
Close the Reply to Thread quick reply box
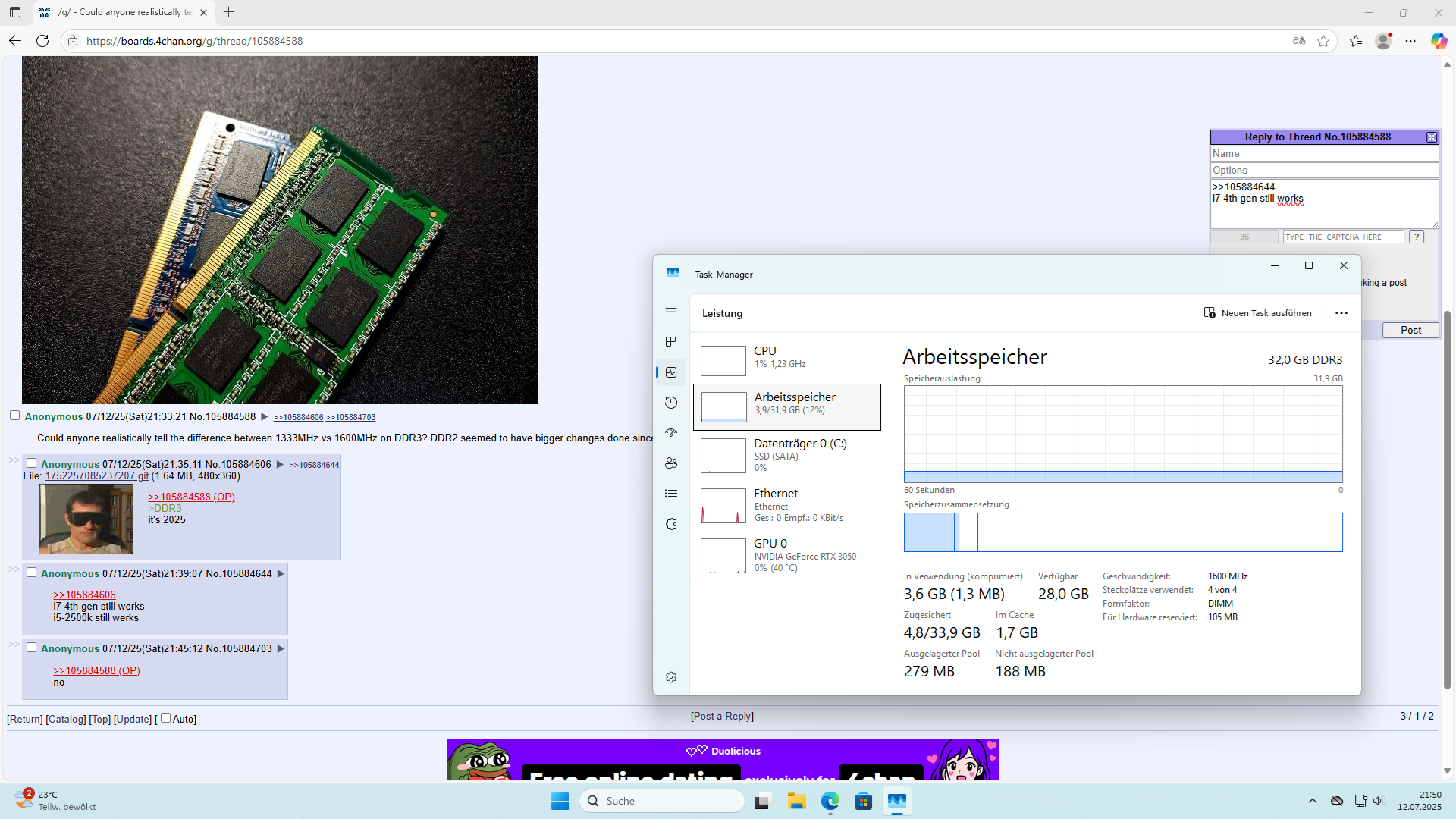tap(1431, 137)
